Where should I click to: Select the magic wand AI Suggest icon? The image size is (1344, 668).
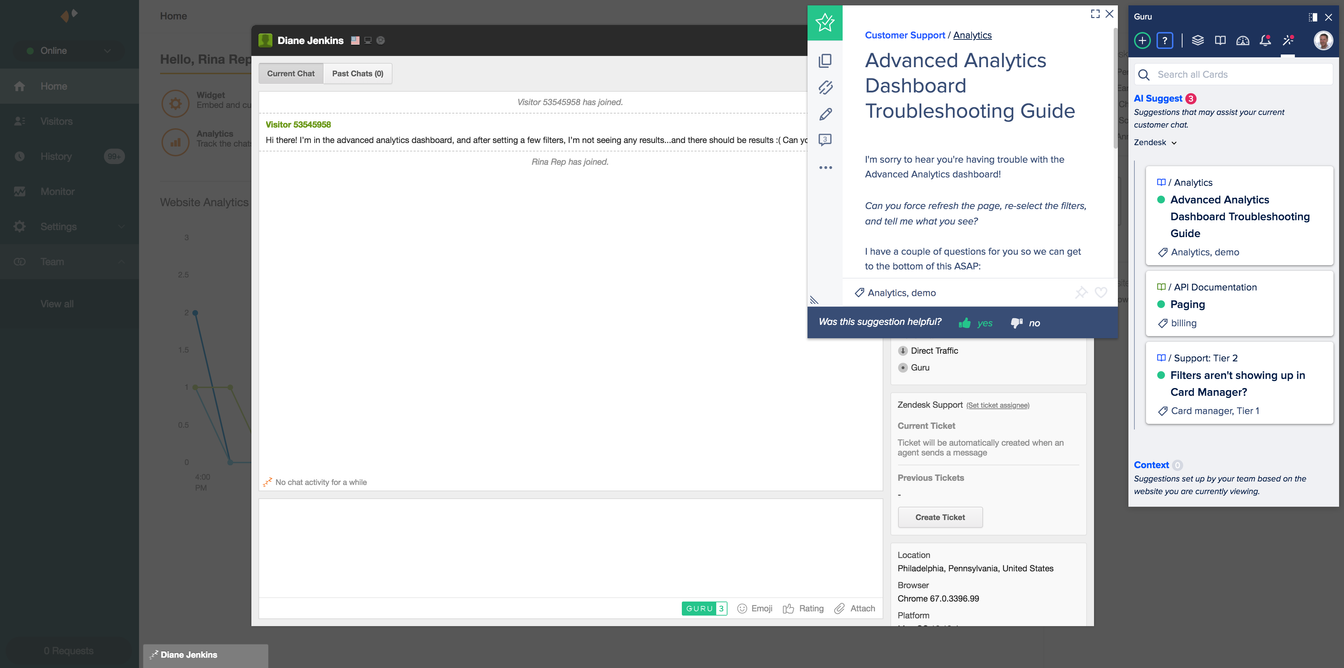(x=1288, y=41)
